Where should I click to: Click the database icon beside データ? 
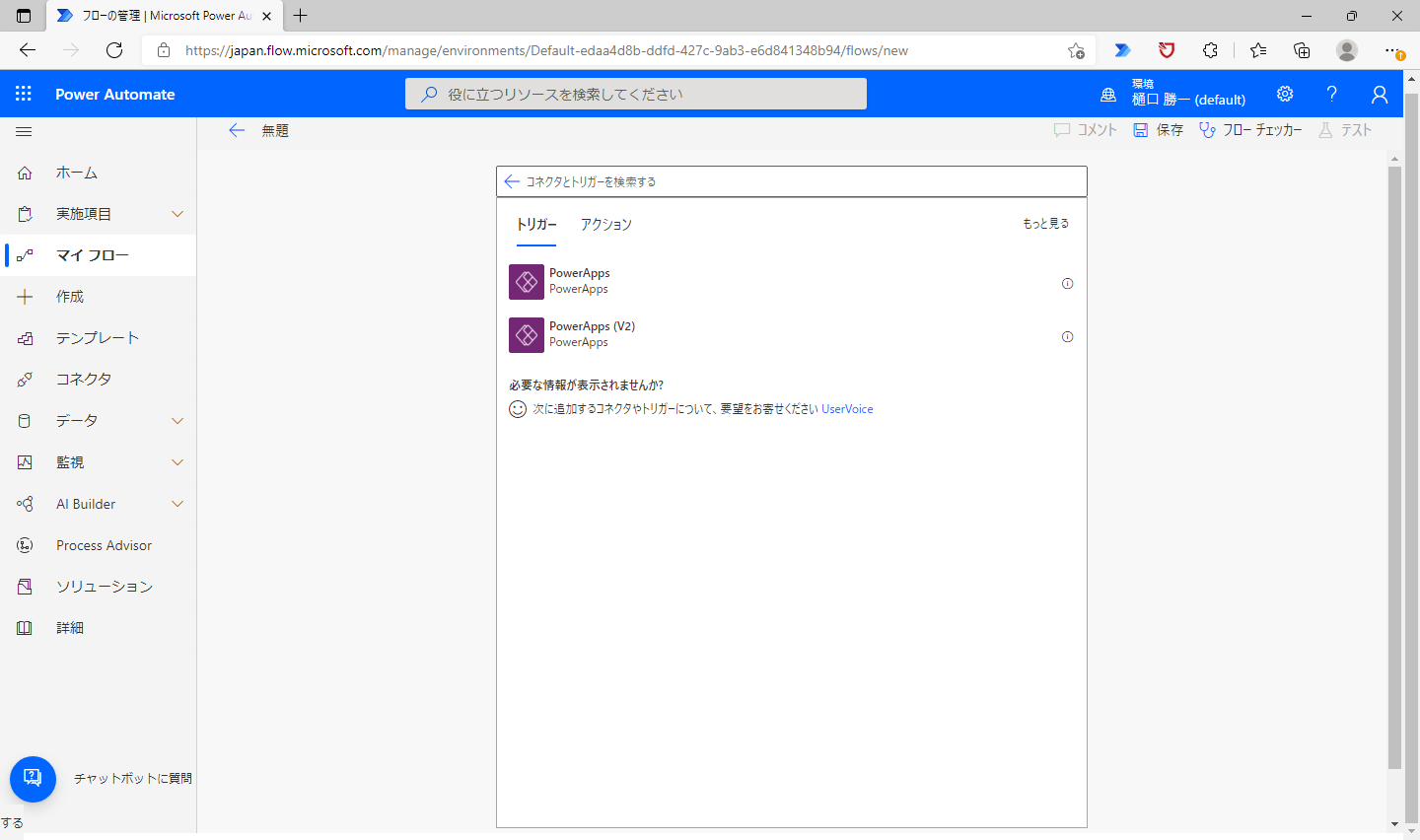[25, 421]
